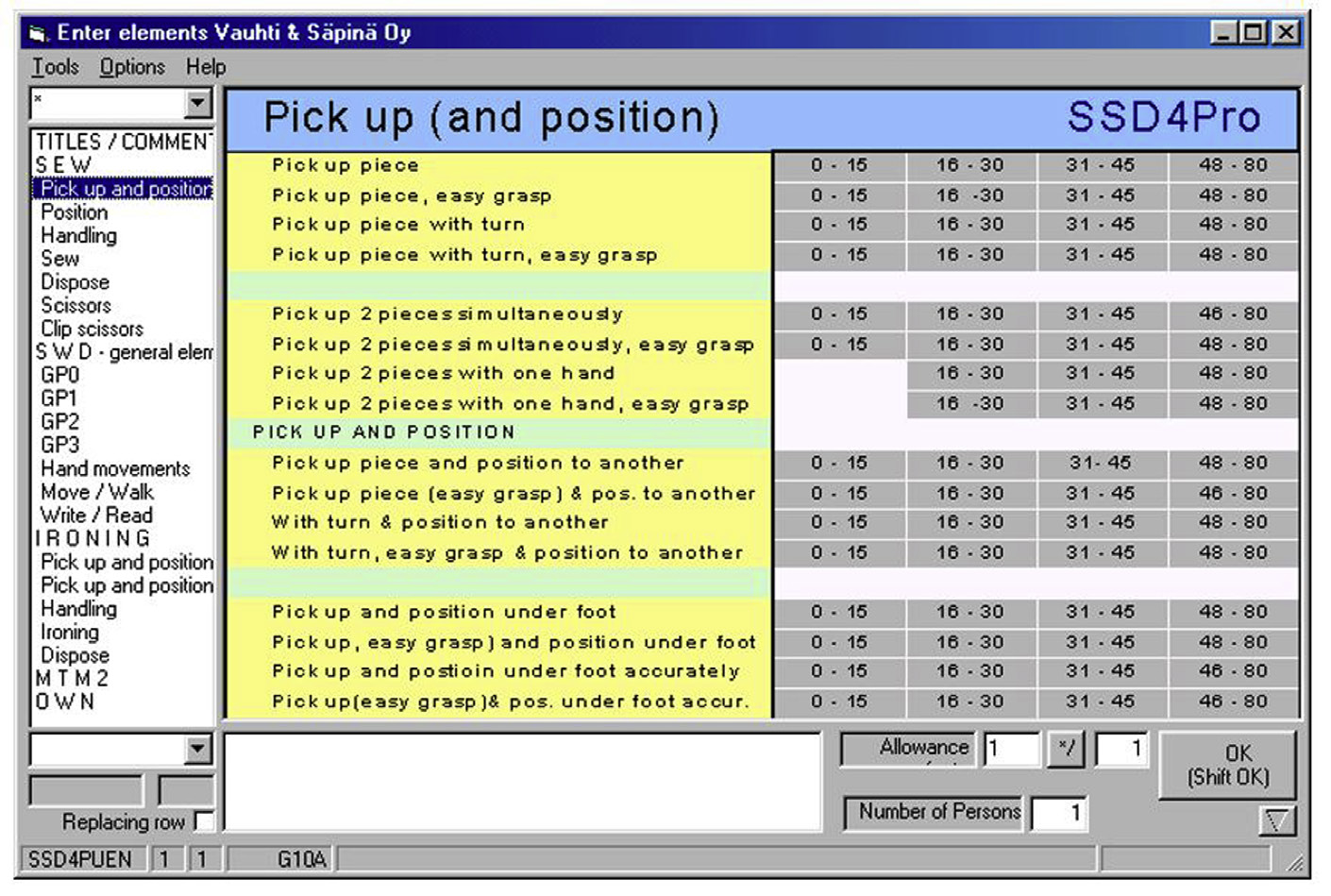
Task: Select Hand movements in the list
Action: tap(115, 468)
